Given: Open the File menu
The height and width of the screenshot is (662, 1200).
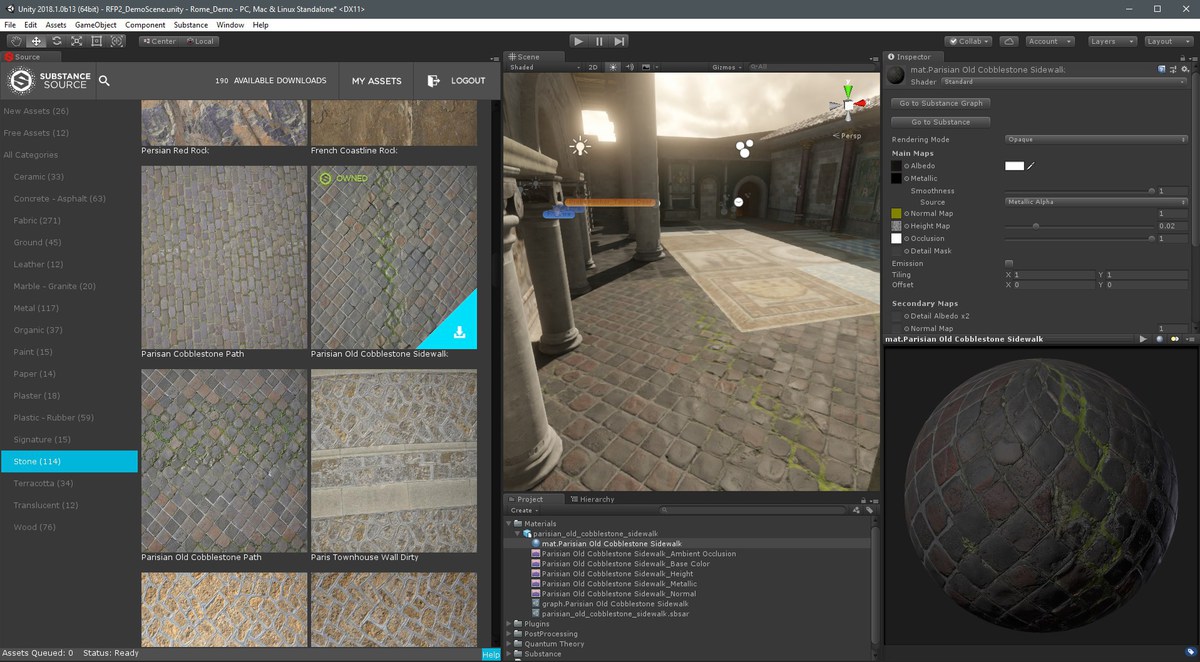Looking at the screenshot, I should (x=10, y=25).
